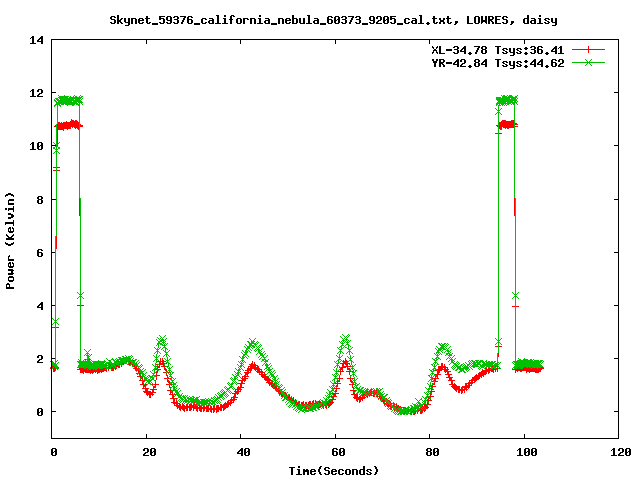Click the green curve peak near 62 seconds
Image resolution: width=640 pixels, height=480 pixels.
[x=345, y=339]
